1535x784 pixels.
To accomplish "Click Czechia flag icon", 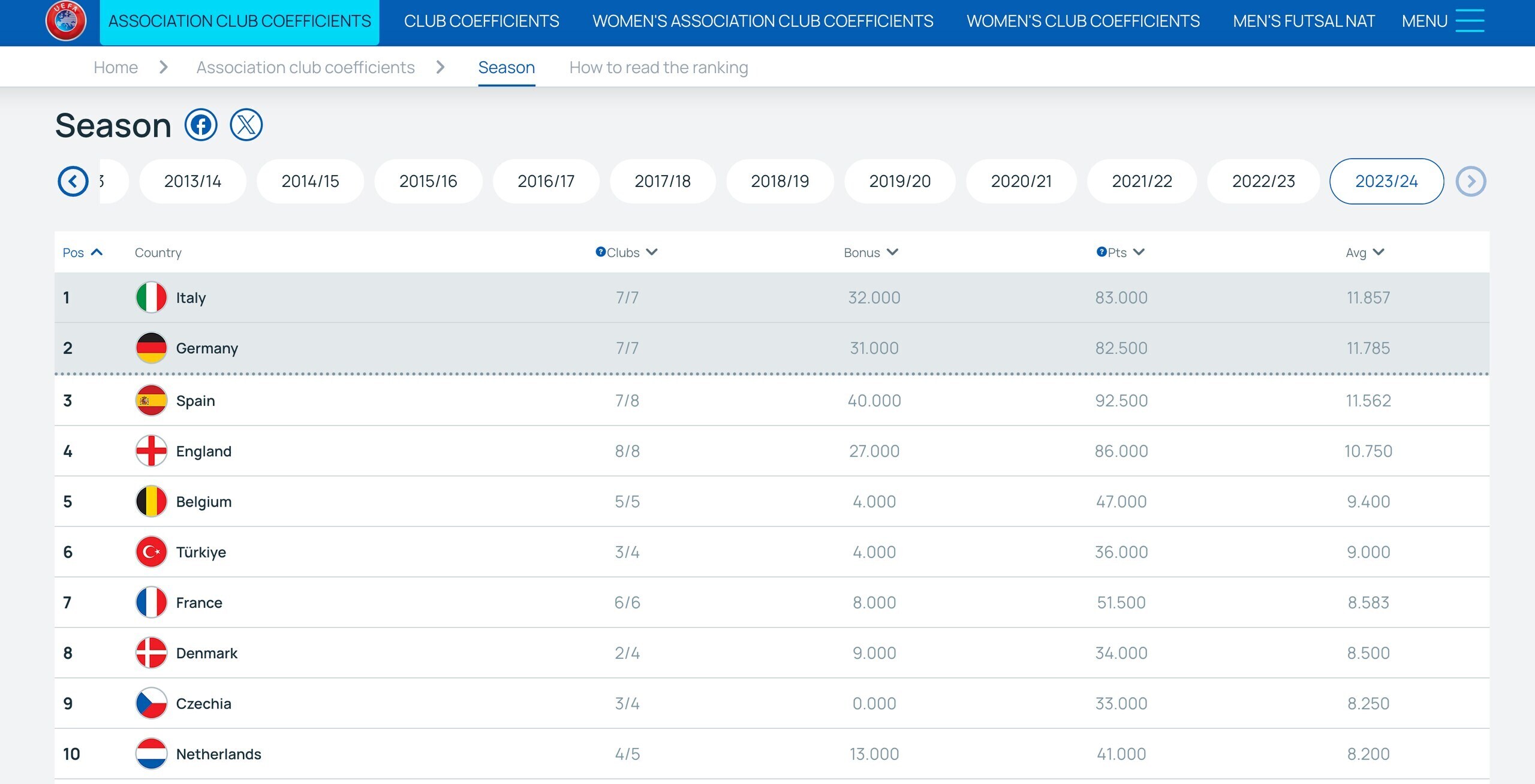I will click(151, 703).
